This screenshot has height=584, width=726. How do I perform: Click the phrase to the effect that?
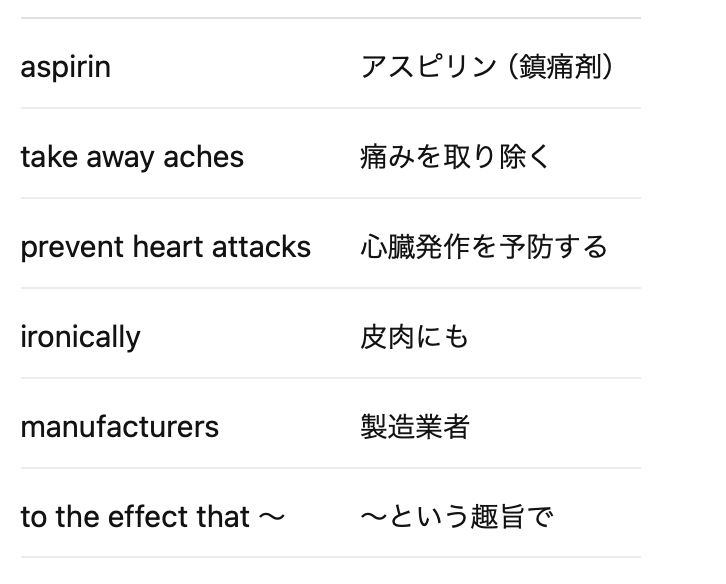coord(135,517)
